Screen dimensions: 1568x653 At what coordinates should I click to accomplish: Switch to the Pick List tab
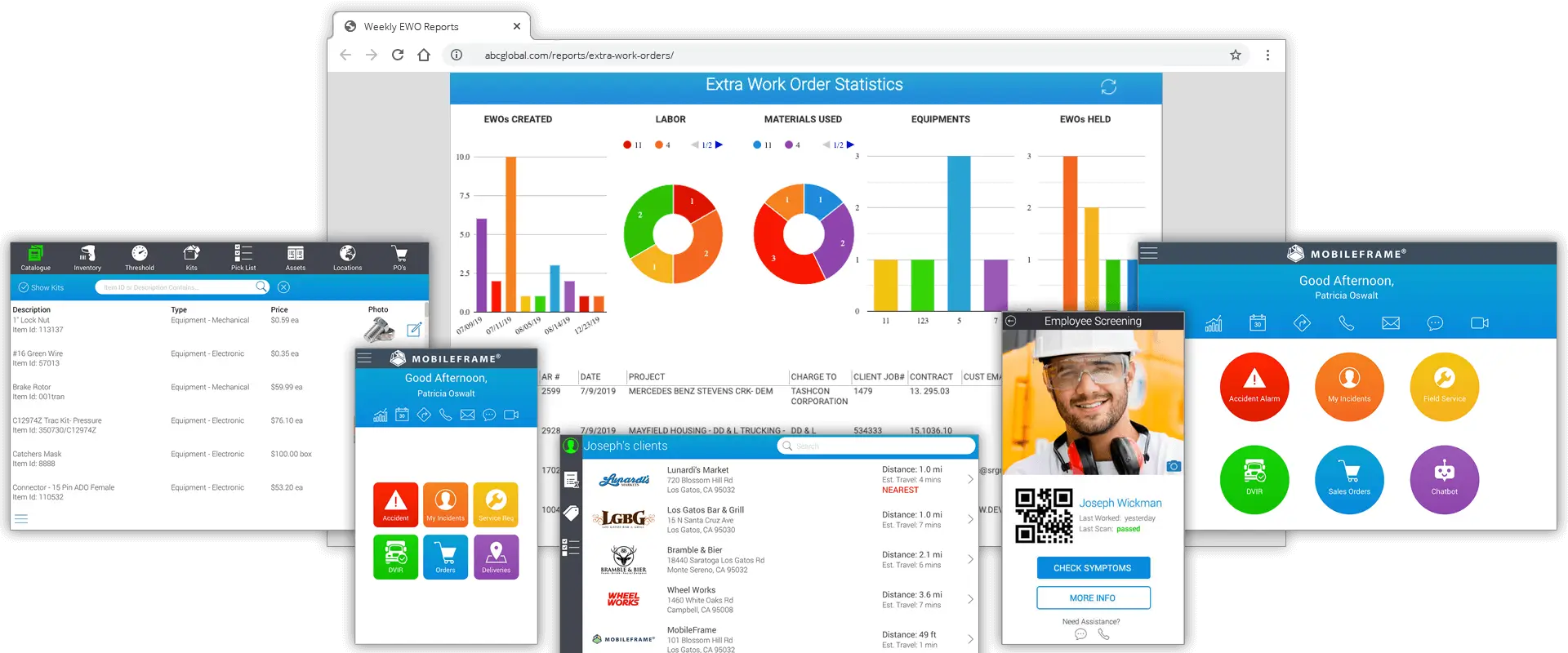[243, 258]
